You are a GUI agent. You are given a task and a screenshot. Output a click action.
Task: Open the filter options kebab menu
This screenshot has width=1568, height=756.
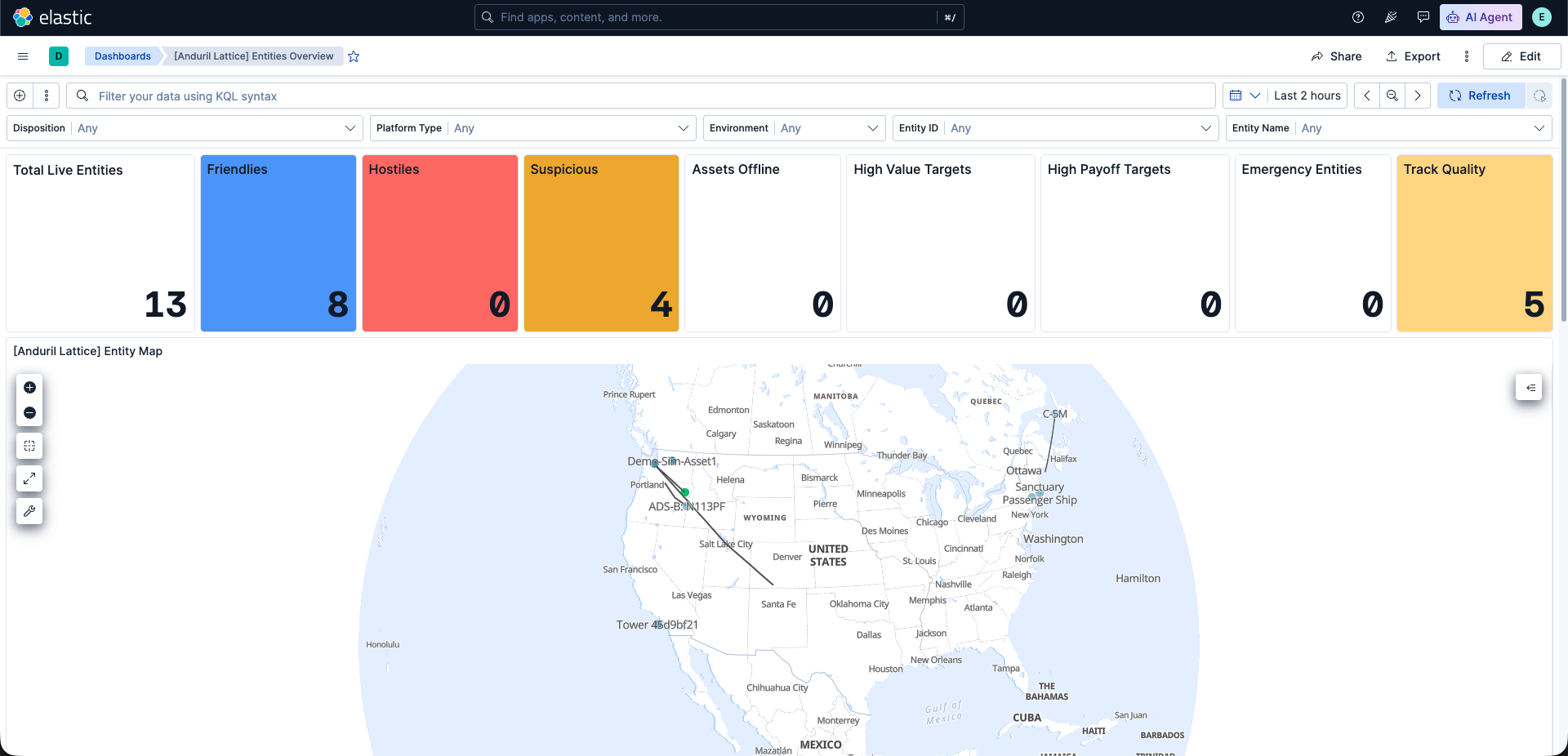tap(47, 96)
